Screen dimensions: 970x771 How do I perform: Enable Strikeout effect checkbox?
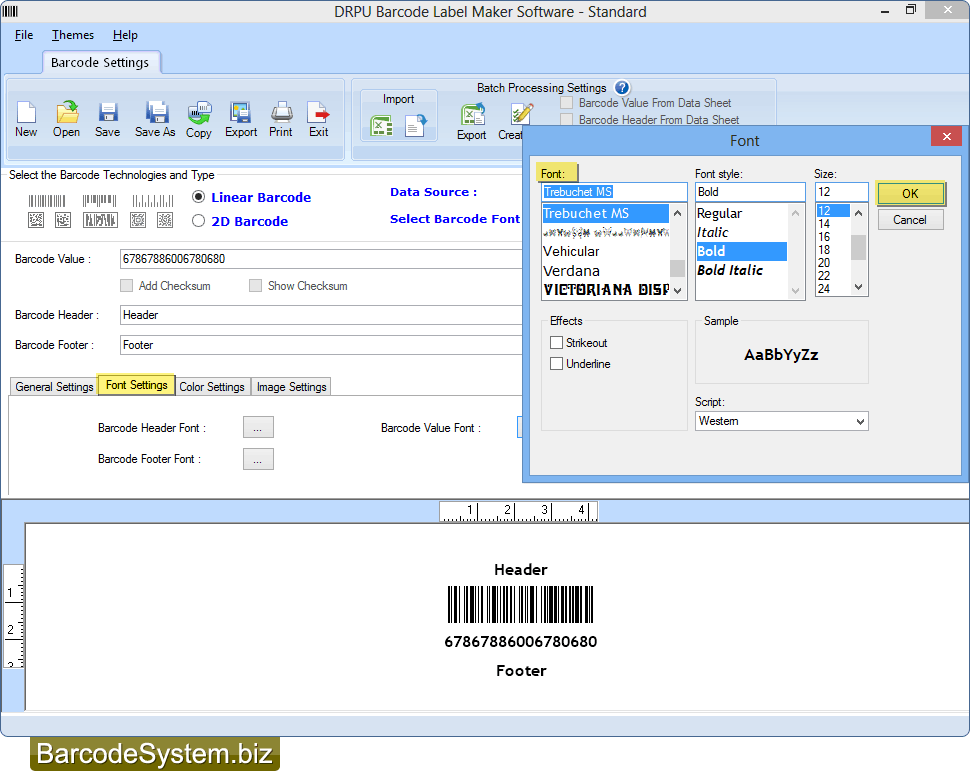click(557, 343)
